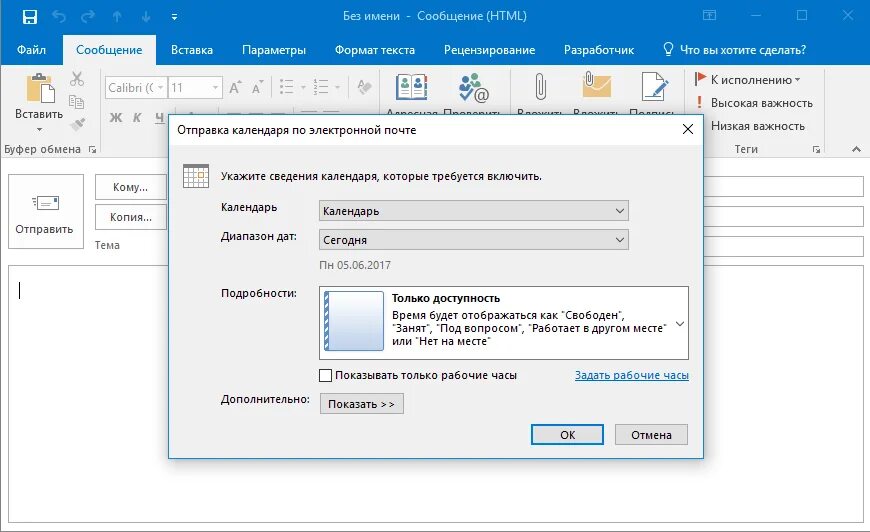Click the Cut scissors icon
Screen dimensions: 870x532
pyautogui.click(x=77, y=79)
